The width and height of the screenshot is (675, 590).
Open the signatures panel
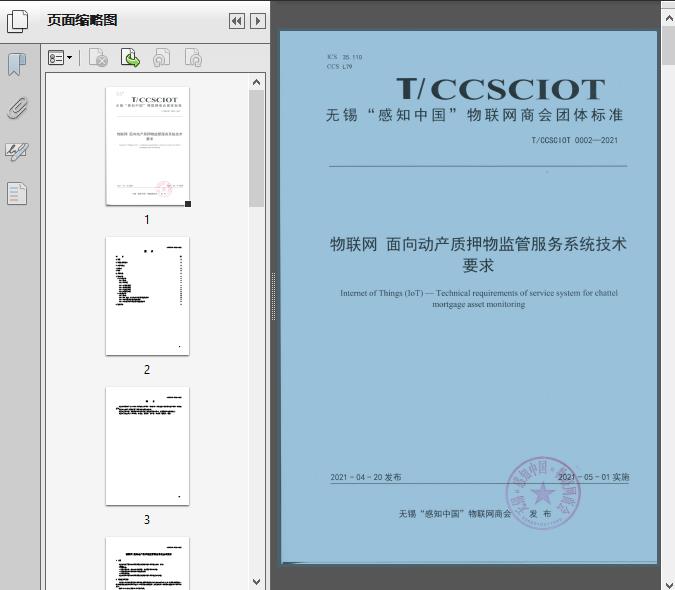coord(17,151)
